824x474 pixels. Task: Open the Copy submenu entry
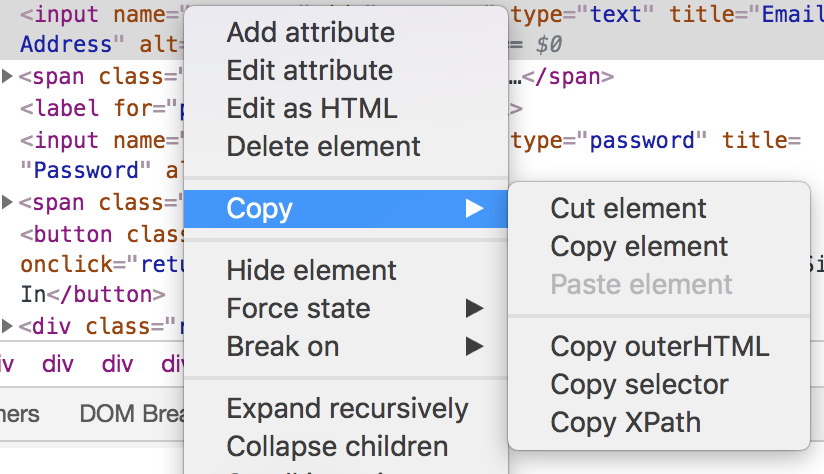tap(345, 209)
